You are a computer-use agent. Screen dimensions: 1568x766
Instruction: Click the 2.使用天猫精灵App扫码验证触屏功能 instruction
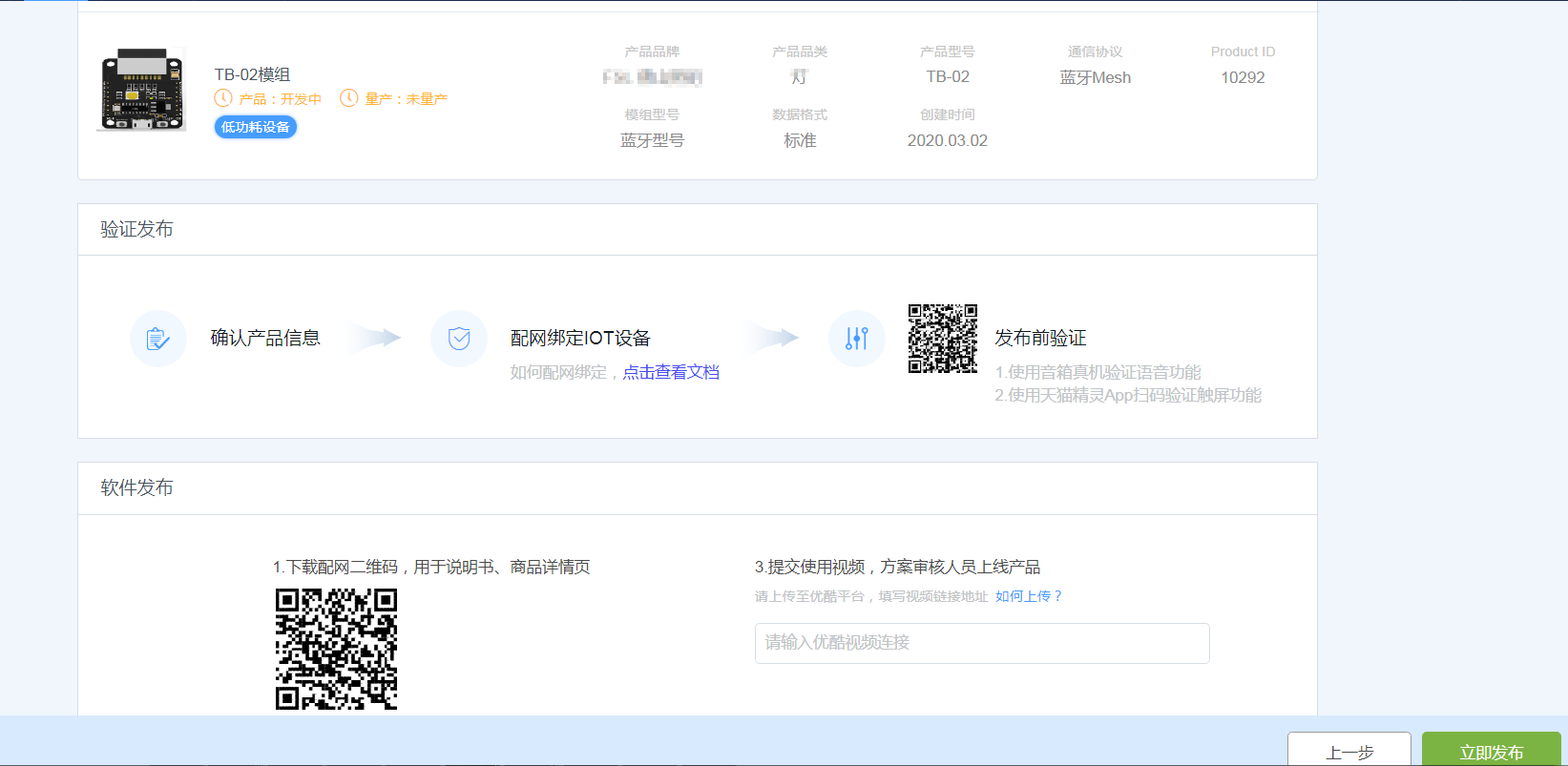[1128, 395]
